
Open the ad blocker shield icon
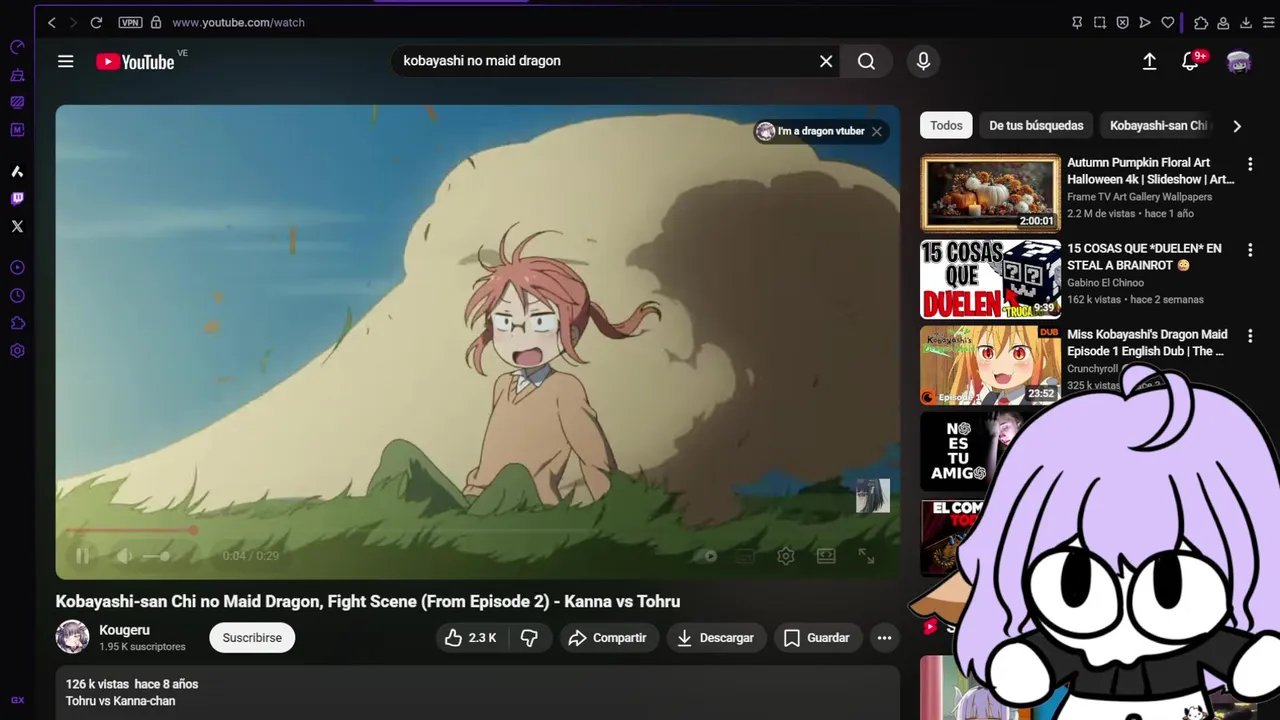pyautogui.click(x=1122, y=22)
